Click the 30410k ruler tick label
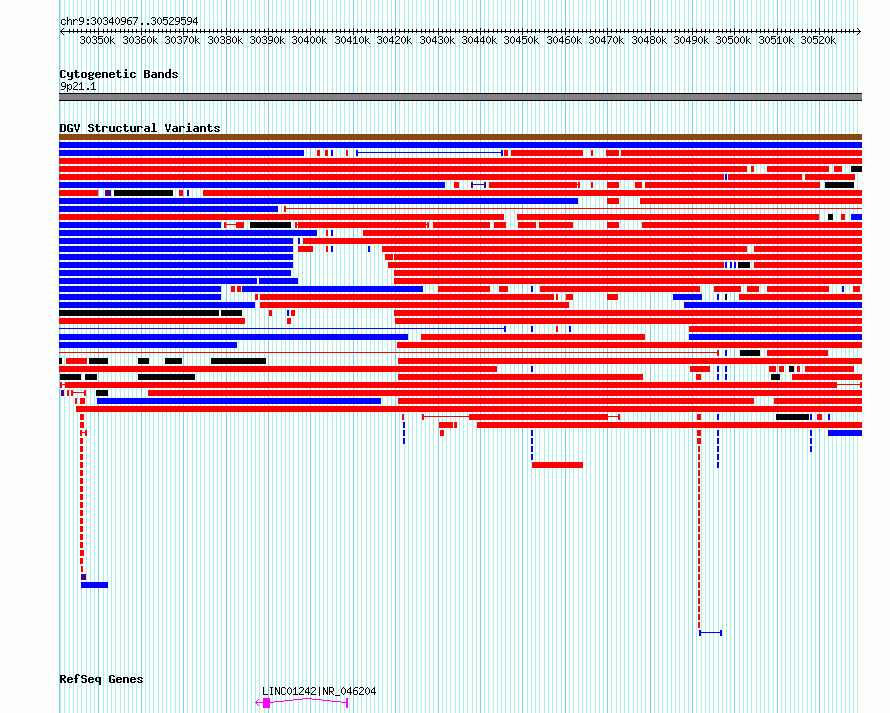 tap(352, 40)
